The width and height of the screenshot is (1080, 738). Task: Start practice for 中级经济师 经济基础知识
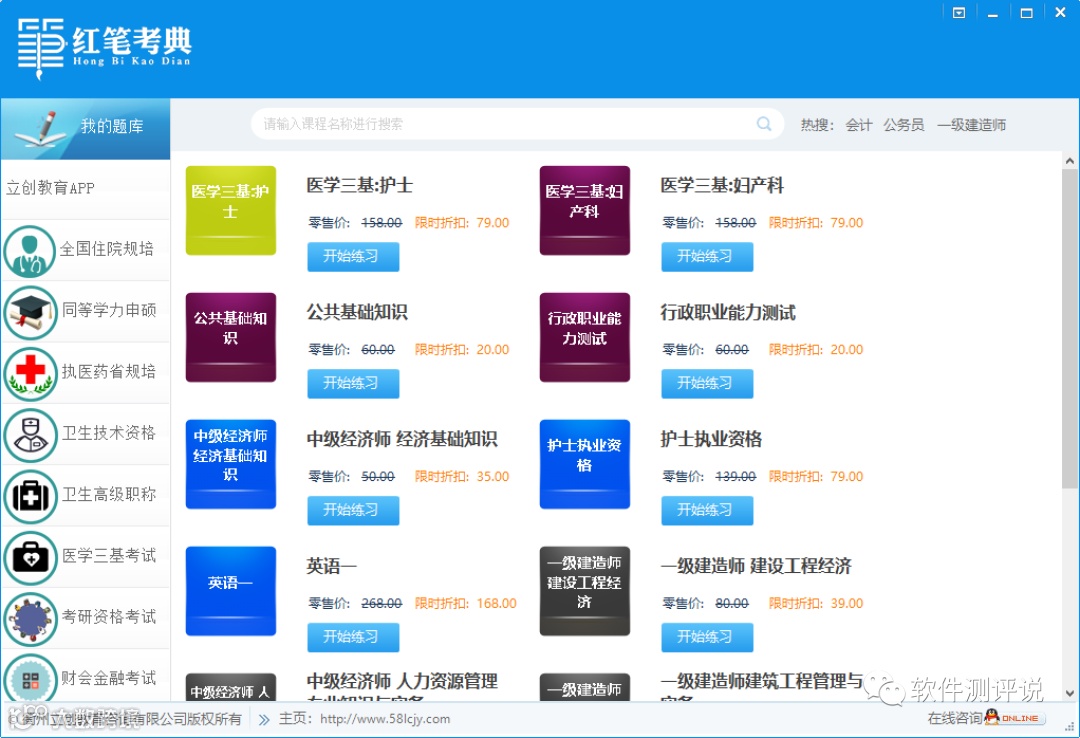tap(353, 510)
